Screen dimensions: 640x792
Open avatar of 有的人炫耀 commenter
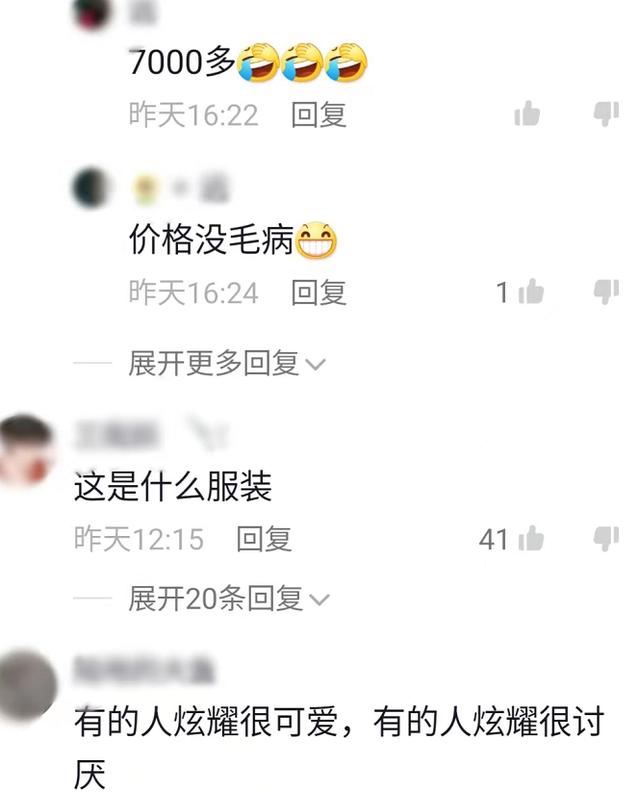pos(28,685)
